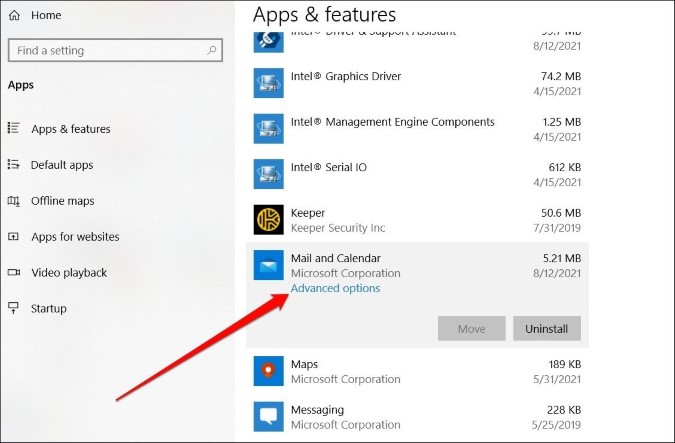Open Apps for websites page
The height and width of the screenshot is (443, 675).
[x=75, y=236]
